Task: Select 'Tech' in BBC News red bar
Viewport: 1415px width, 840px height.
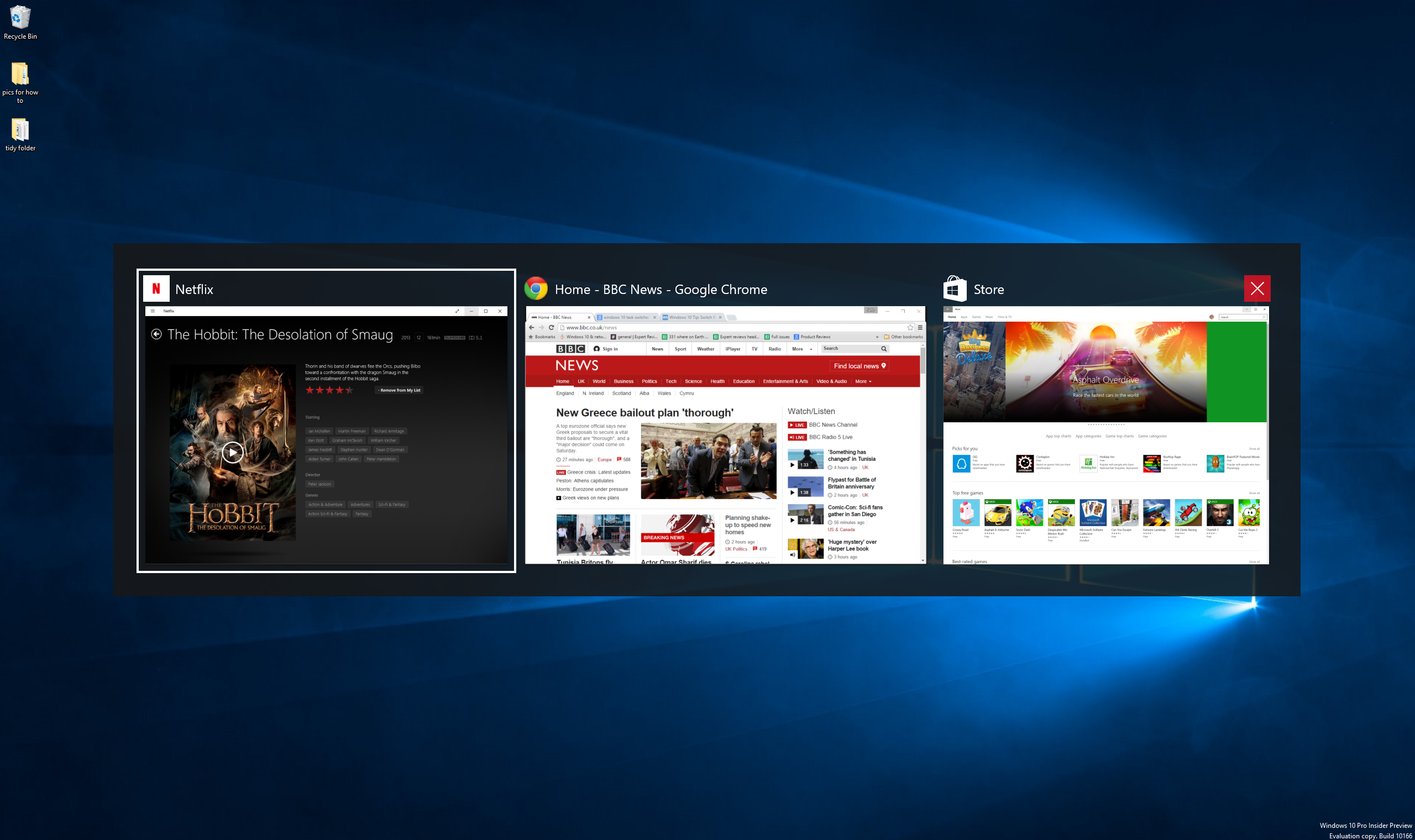Action: [670, 381]
